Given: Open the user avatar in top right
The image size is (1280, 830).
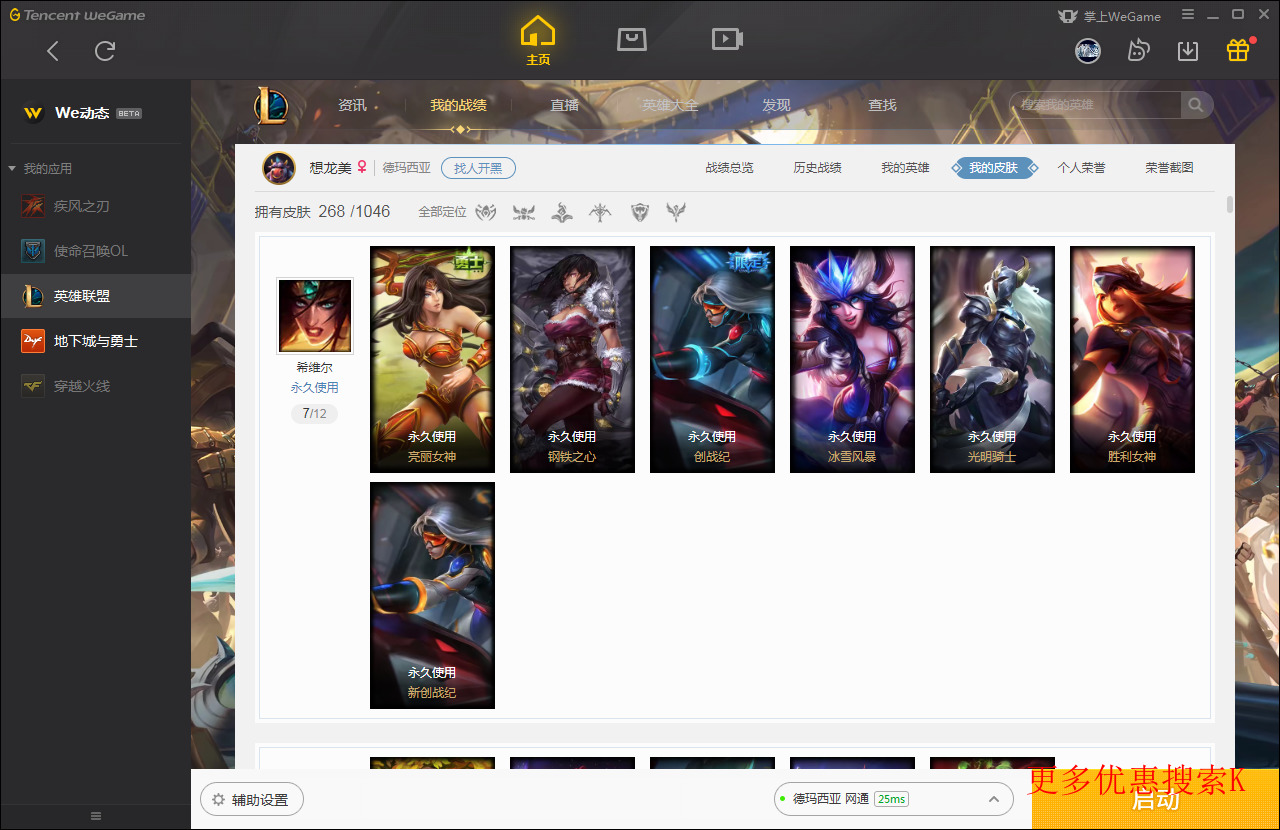Looking at the screenshot, I should (1088, 50).
